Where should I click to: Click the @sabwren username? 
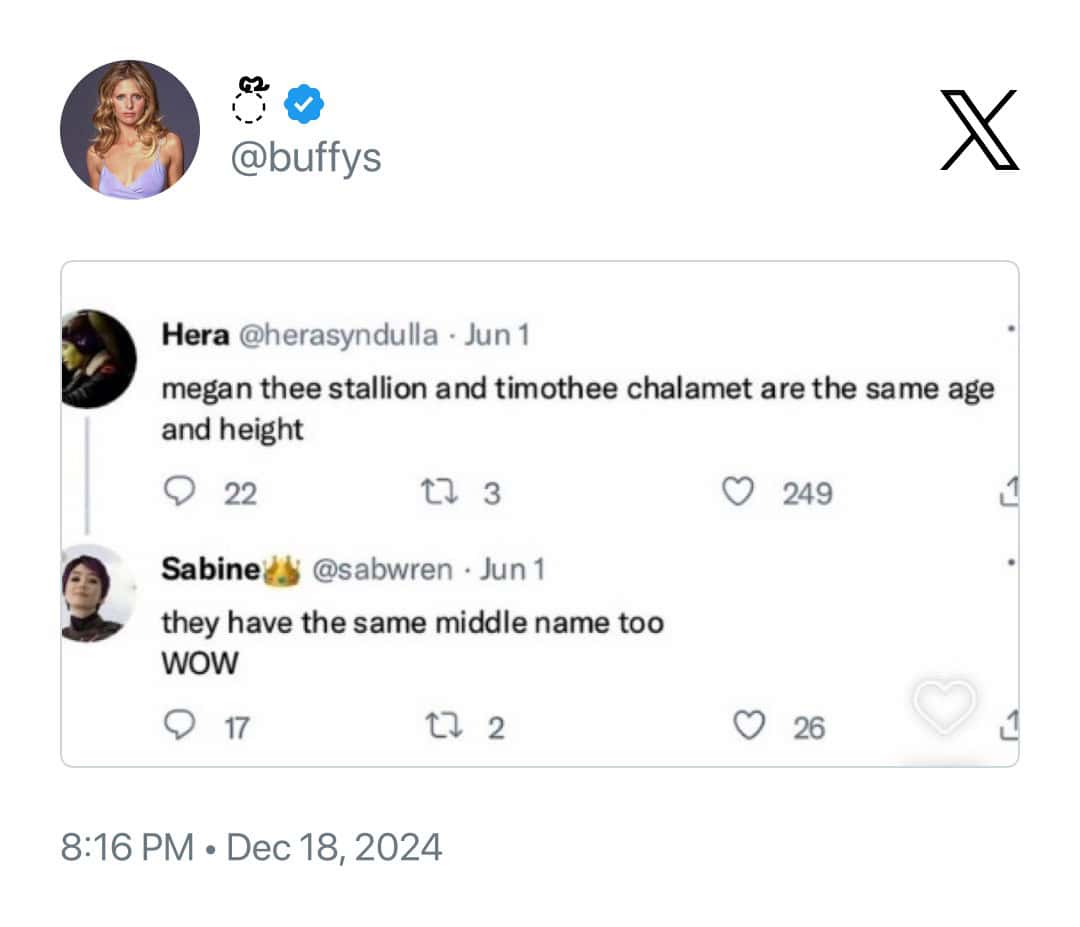click(382, 570)
